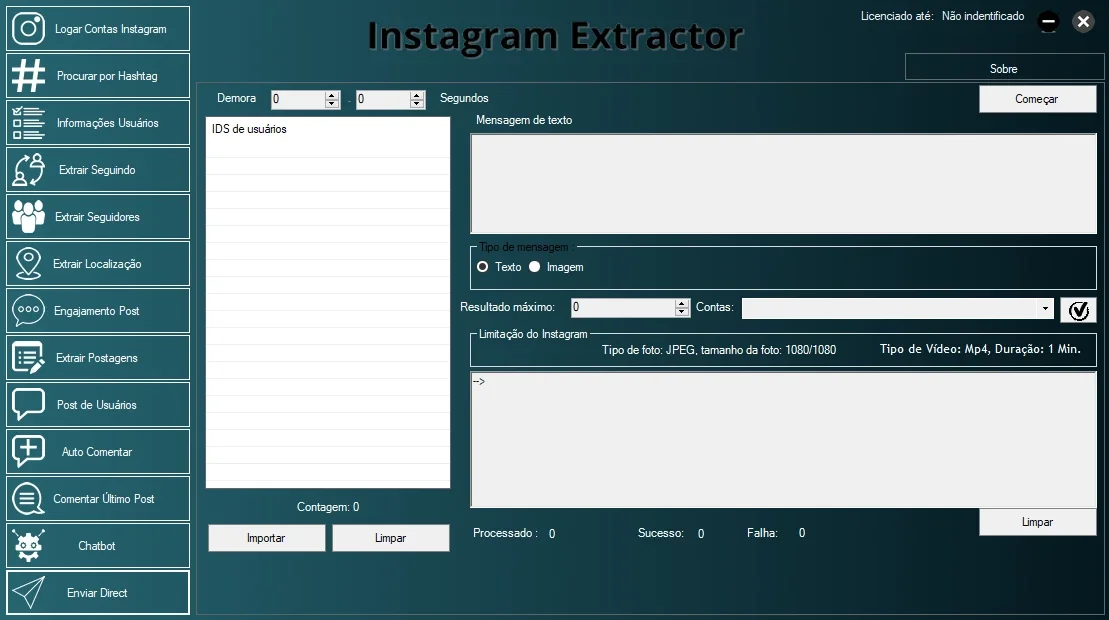Click Limpar below the log box
Screen dimensions: 1109x620
coord(1038,522)
